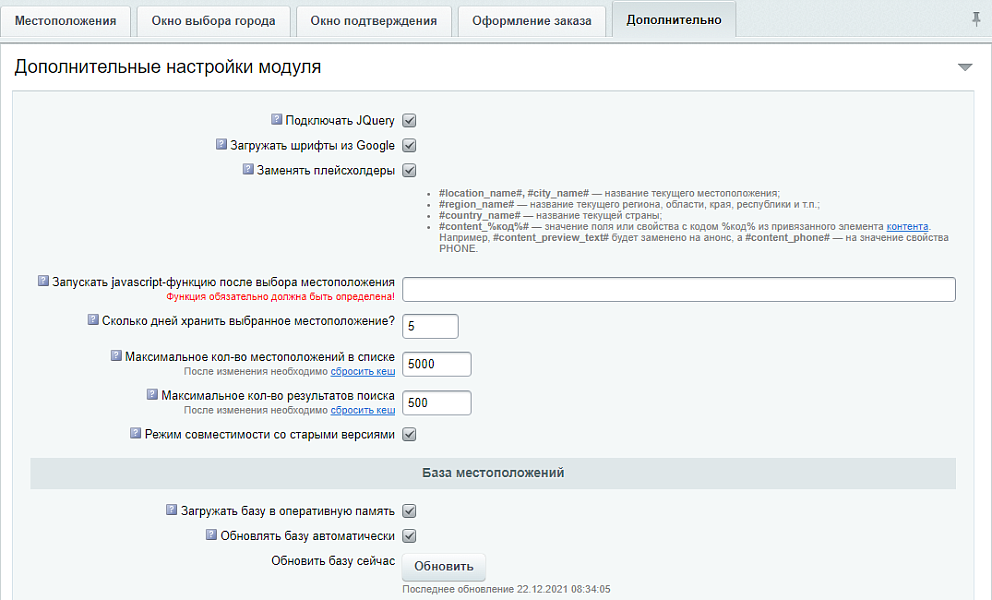The height and width of the screenshot is (600, 992).
Task: Click the javascript function input field
Action: point(680,289)
